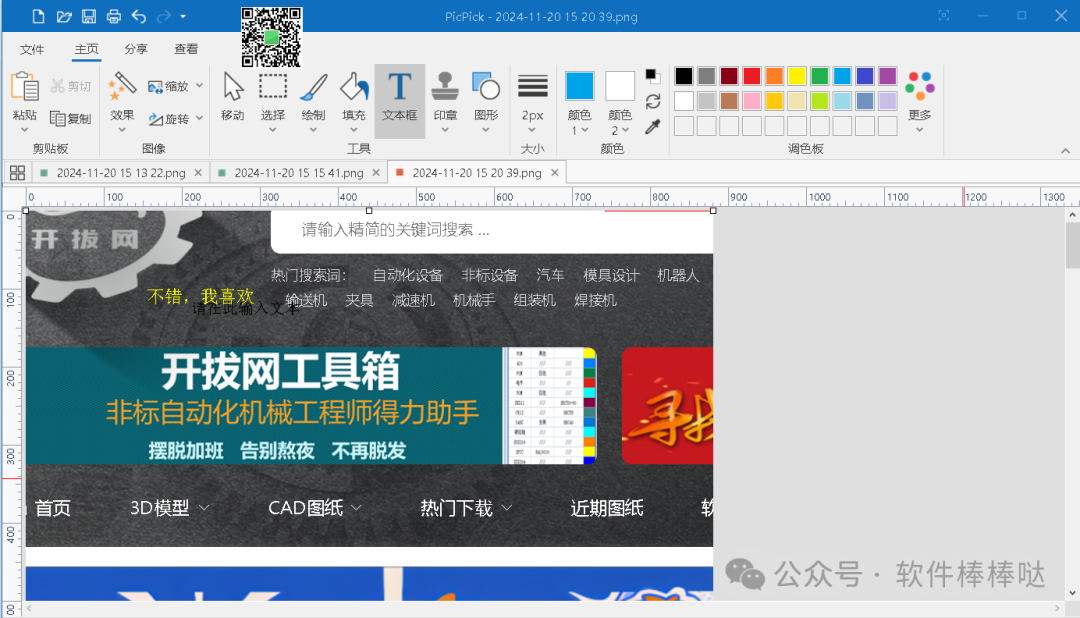1080x618 pixels.
Task: Click the Rotate (旋转) button
Action: coord(168,119)
